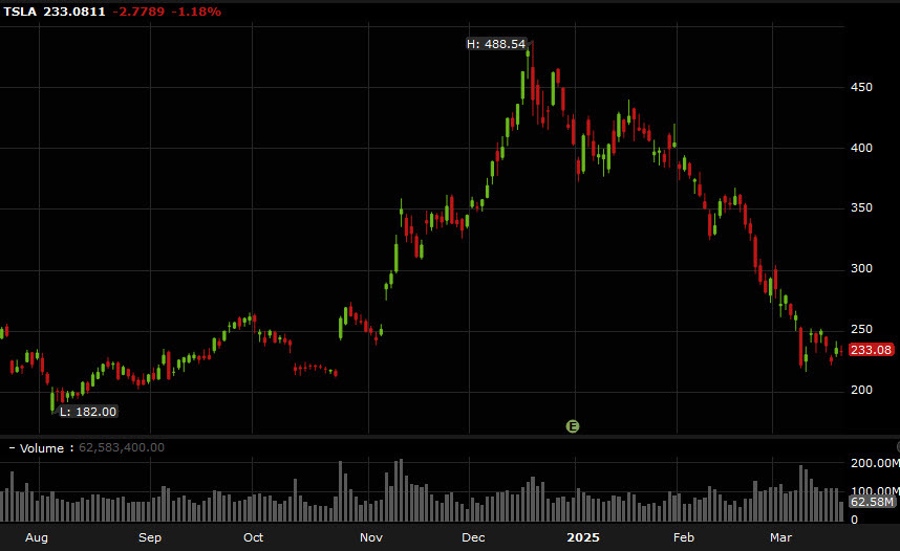Click the 62.58M volume tag
The height and width of the screenshot is (551, 900).
872,502
